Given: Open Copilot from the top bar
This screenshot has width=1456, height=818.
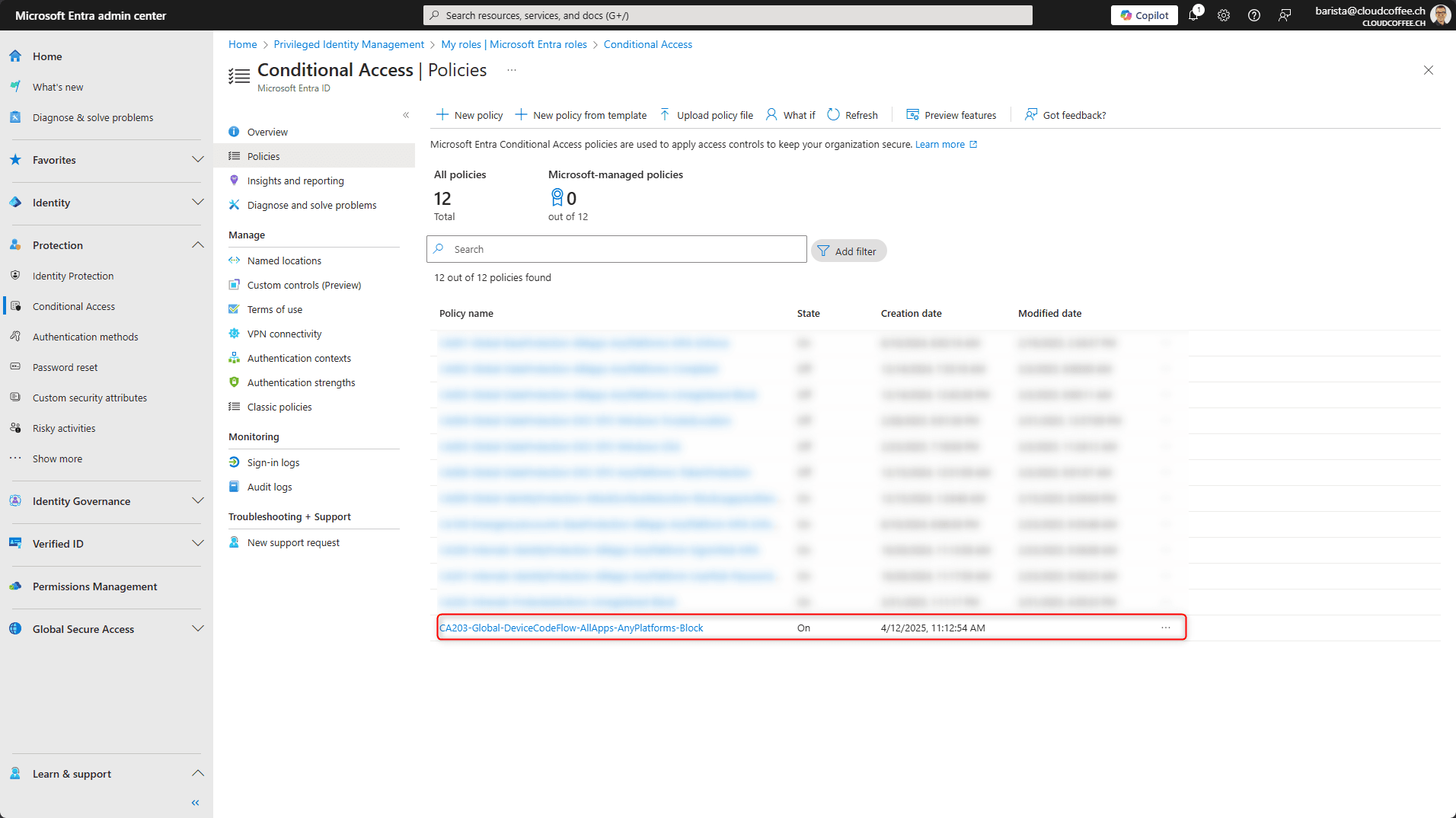Looking at the screenshot, I should coord(1144,15).
